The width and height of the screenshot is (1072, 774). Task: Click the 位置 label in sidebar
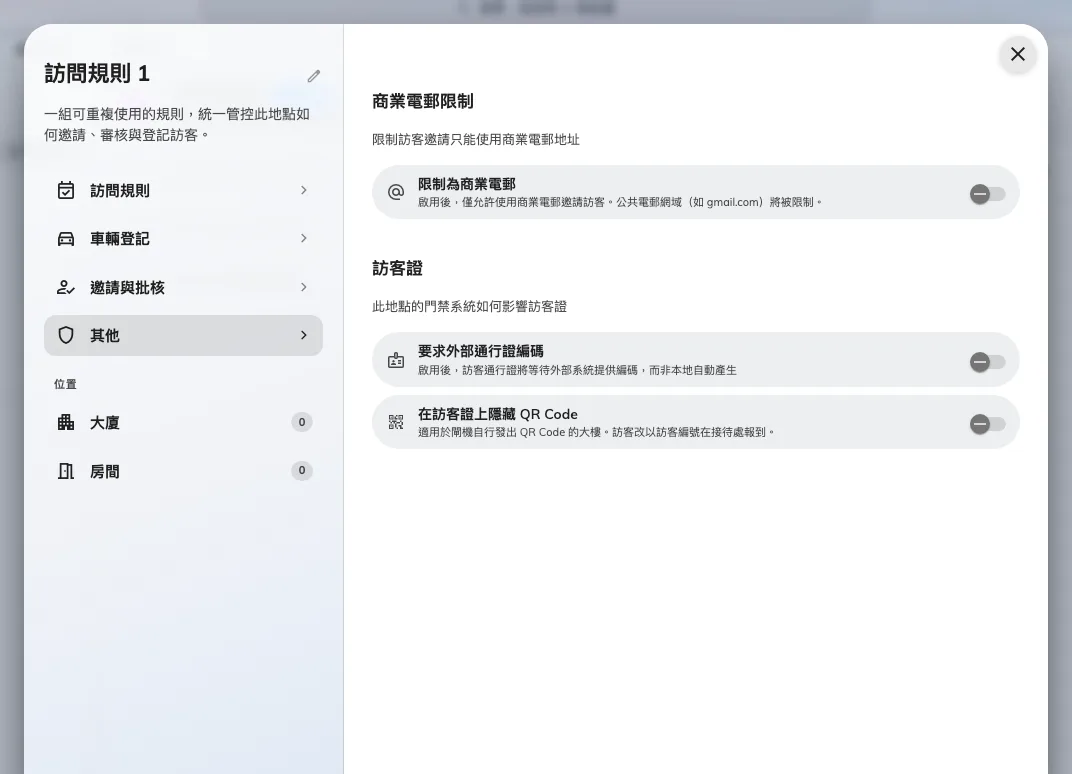[x=66, y=384]
